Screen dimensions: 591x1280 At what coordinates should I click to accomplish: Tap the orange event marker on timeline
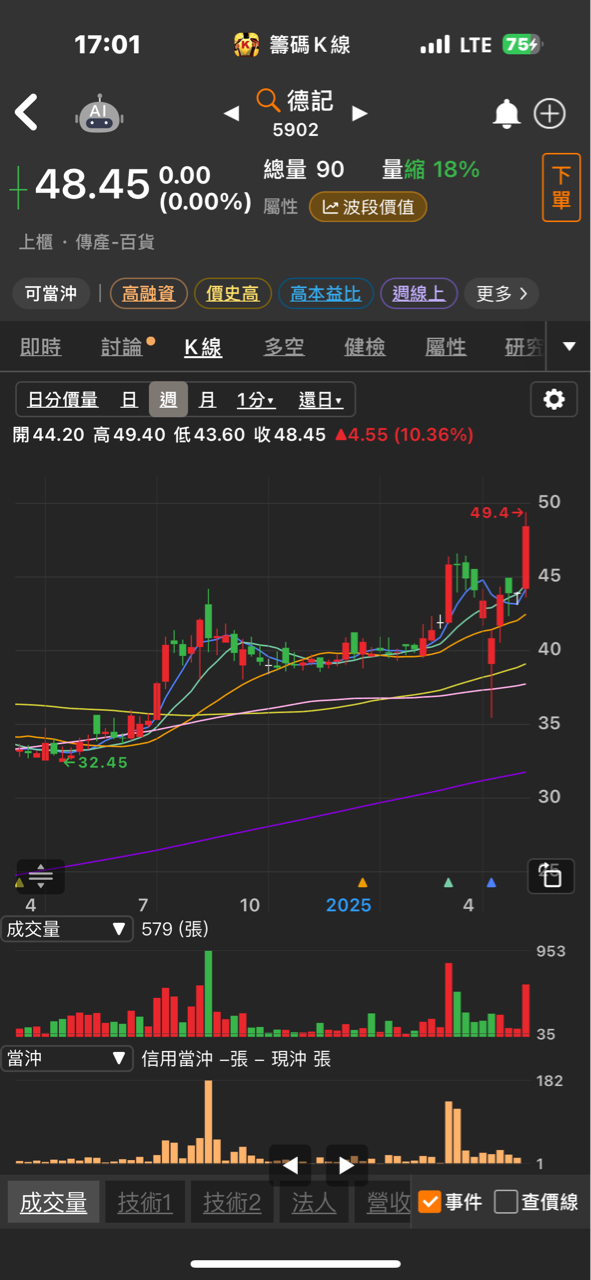coord(363,883)
